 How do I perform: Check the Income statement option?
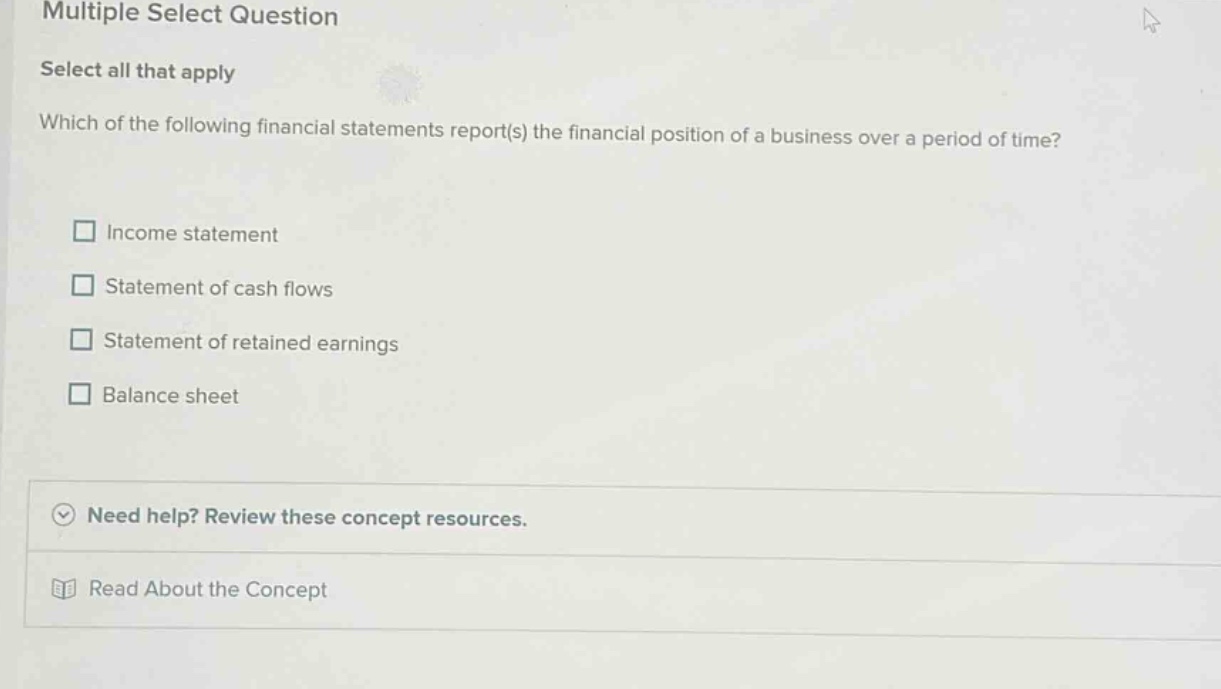(82, 232)
